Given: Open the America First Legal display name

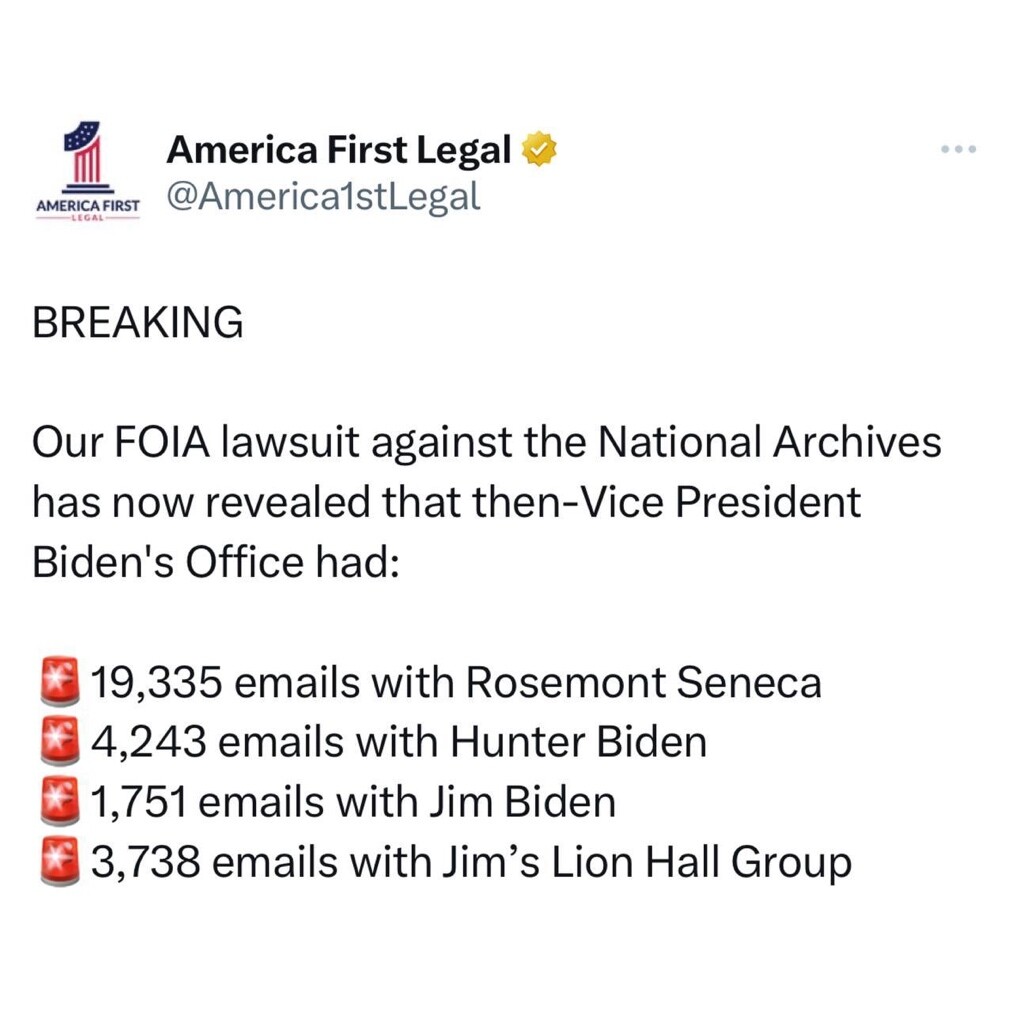Looking at the screenshot, I should [339, 150].
